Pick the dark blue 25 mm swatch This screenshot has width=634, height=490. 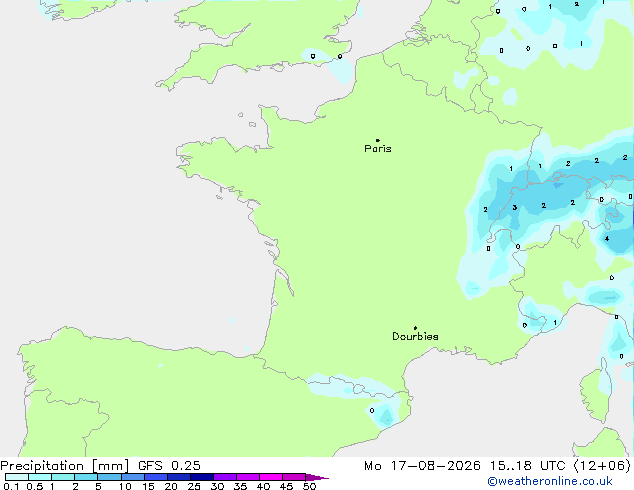(202, 477)
